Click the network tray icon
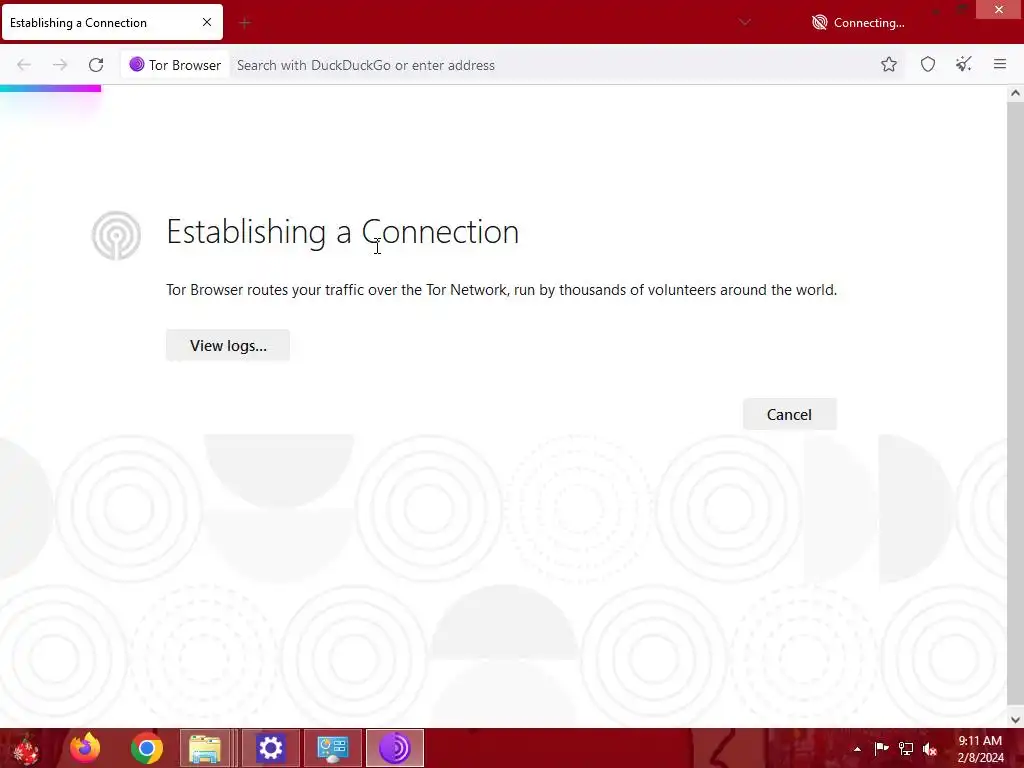The image size is (1024, 768). point(905,748)
